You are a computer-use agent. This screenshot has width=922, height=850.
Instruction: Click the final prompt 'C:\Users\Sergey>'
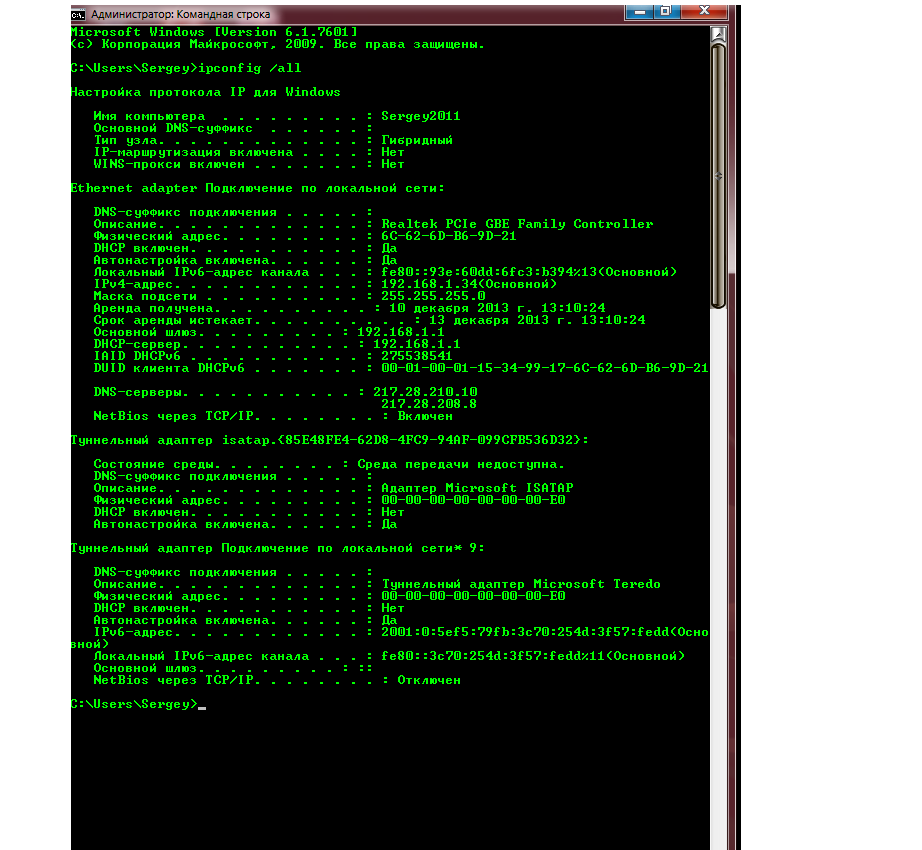pos(135,704)
